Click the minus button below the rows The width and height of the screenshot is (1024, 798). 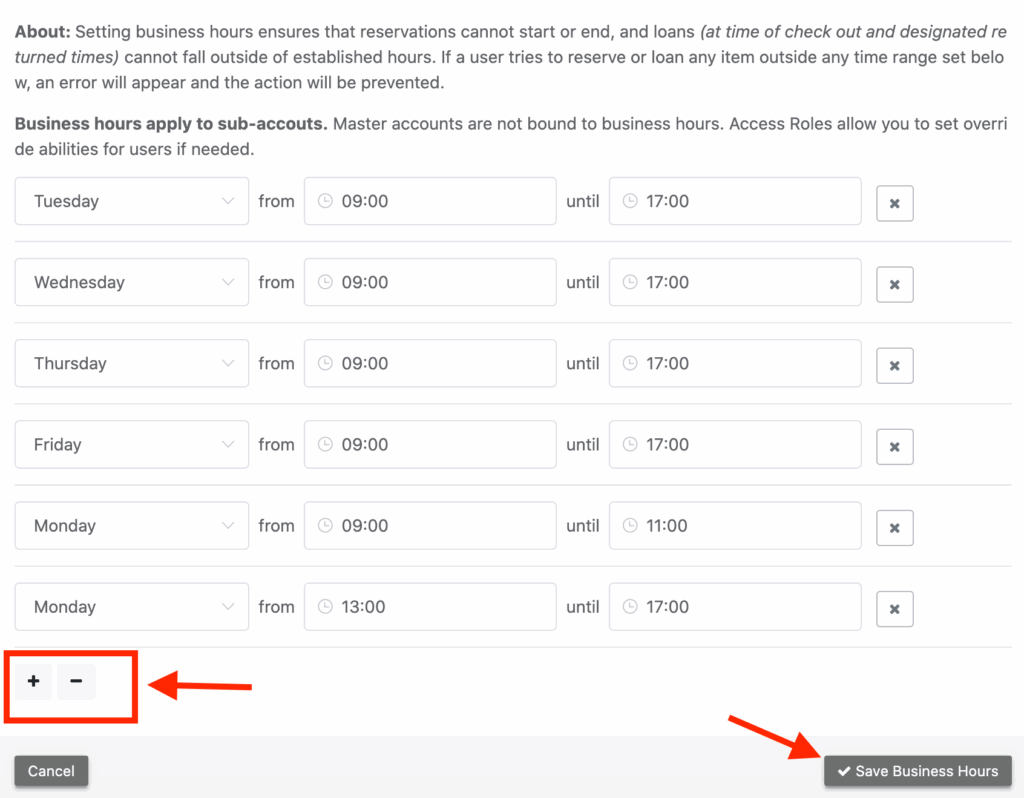coord(76,681)
